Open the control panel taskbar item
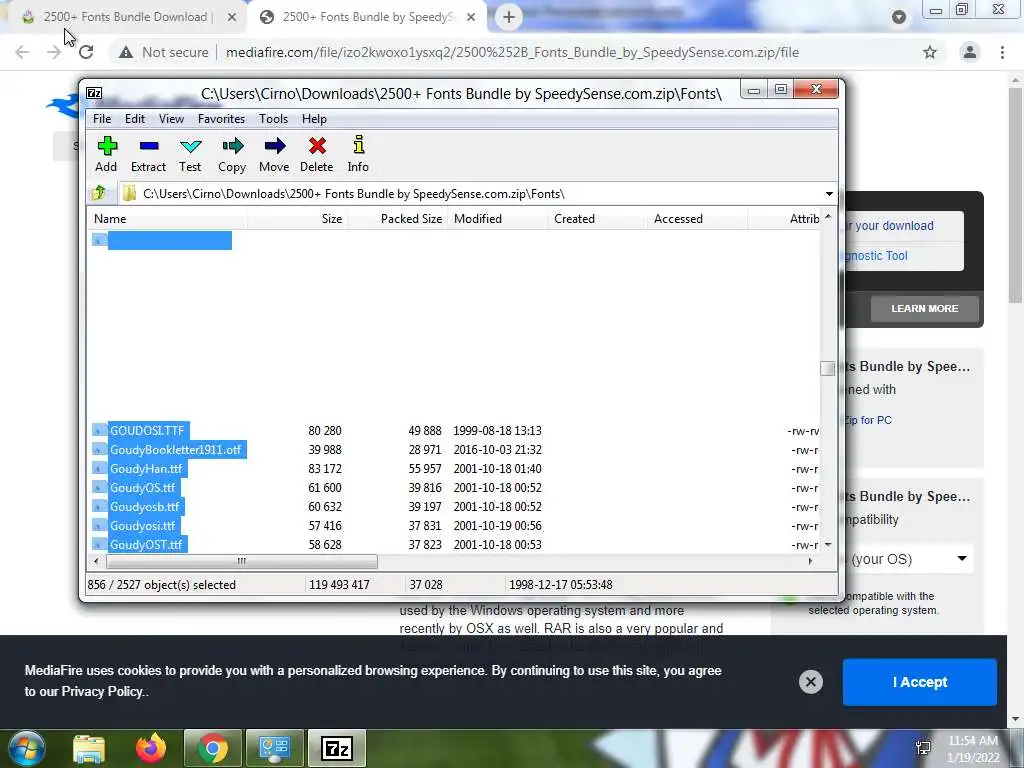This screenshot has width=1024, height=768. point(275,748)
